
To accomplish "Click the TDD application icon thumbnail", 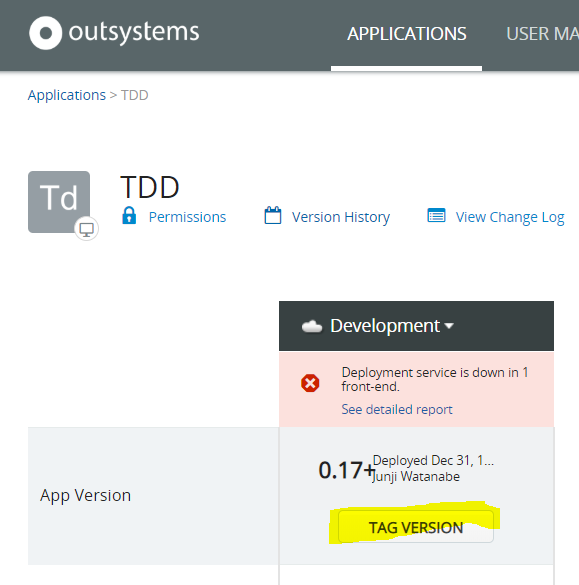I will 59,202.
